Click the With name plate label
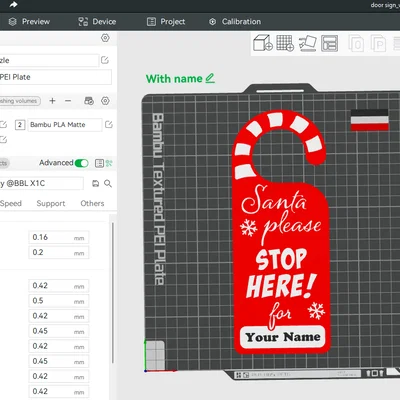Image resolution: width=400 pixels, height=400 pixels. coord(174,79)
